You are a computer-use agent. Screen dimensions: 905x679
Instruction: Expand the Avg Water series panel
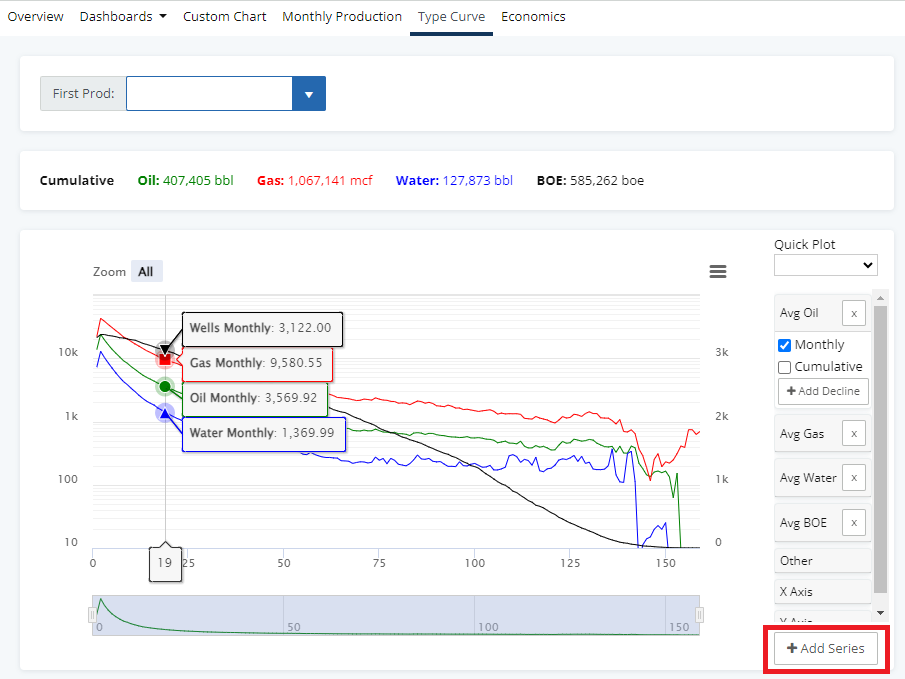(x=807, y=478)
